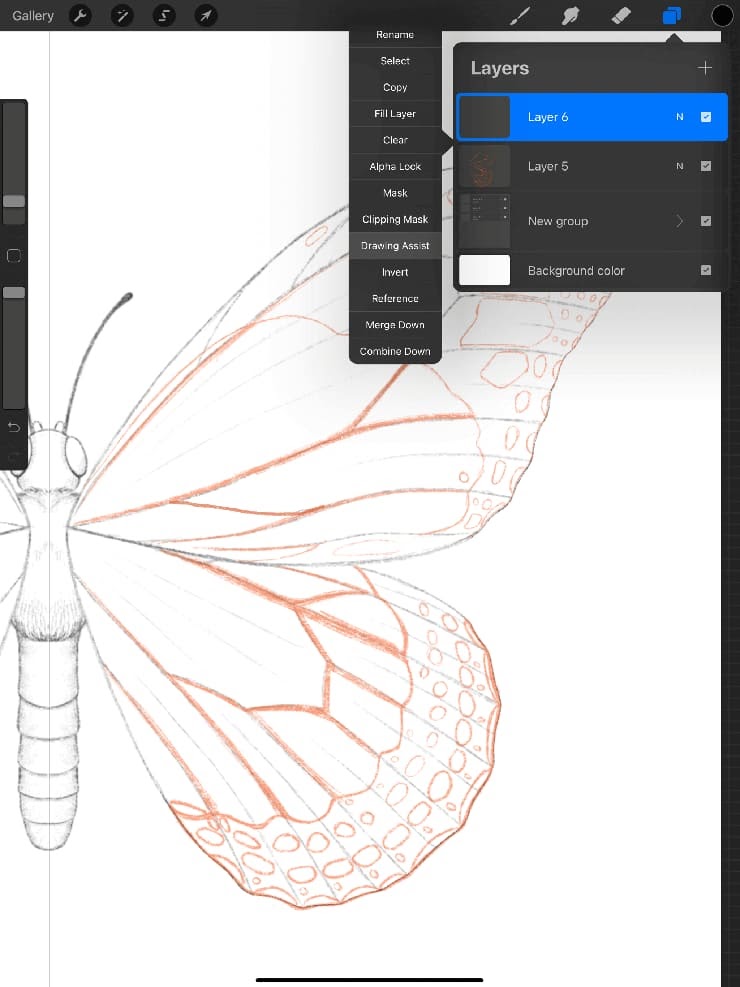Open blend mode N for Layer 5
This screenshot has width=740, height=987.
click(680, 166)
